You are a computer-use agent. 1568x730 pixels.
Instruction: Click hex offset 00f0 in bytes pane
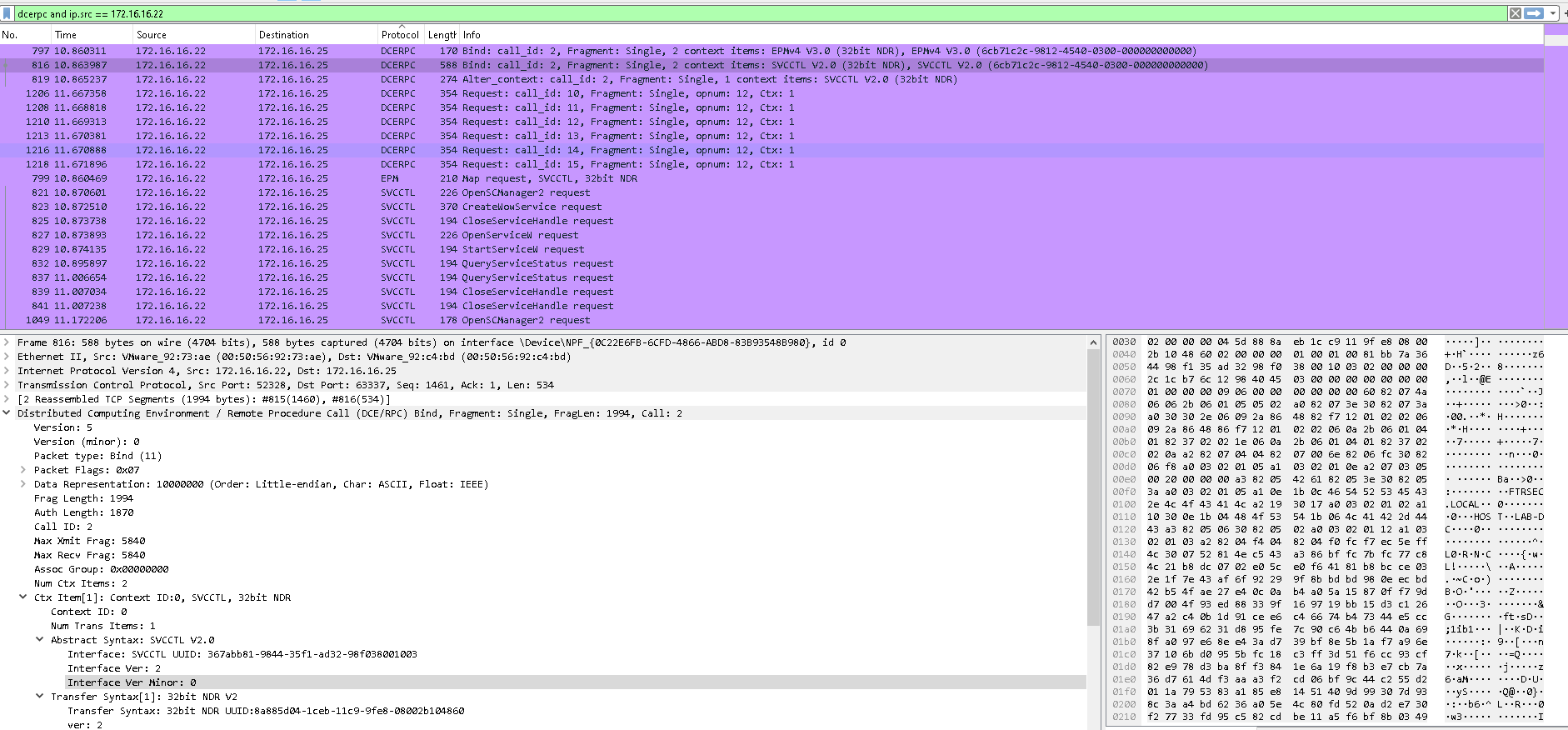[x=1124, y=492]
